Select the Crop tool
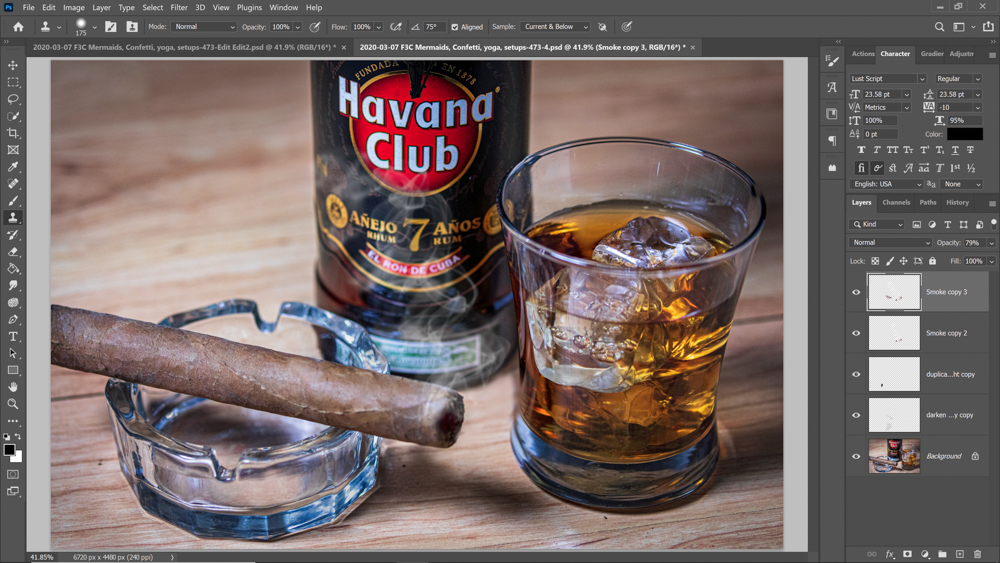 coord(13,133)
